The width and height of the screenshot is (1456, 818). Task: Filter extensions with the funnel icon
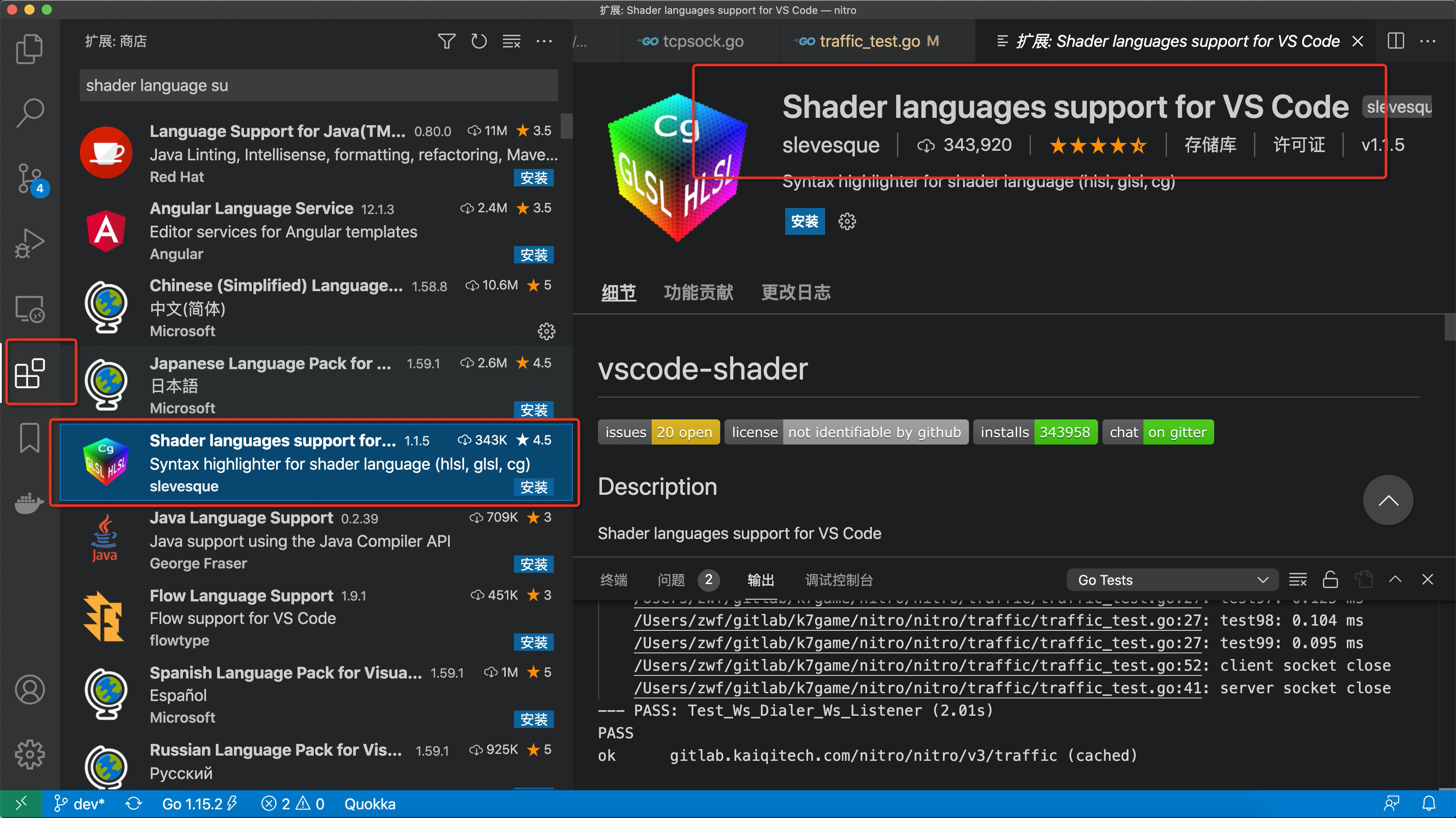(446, 41)
